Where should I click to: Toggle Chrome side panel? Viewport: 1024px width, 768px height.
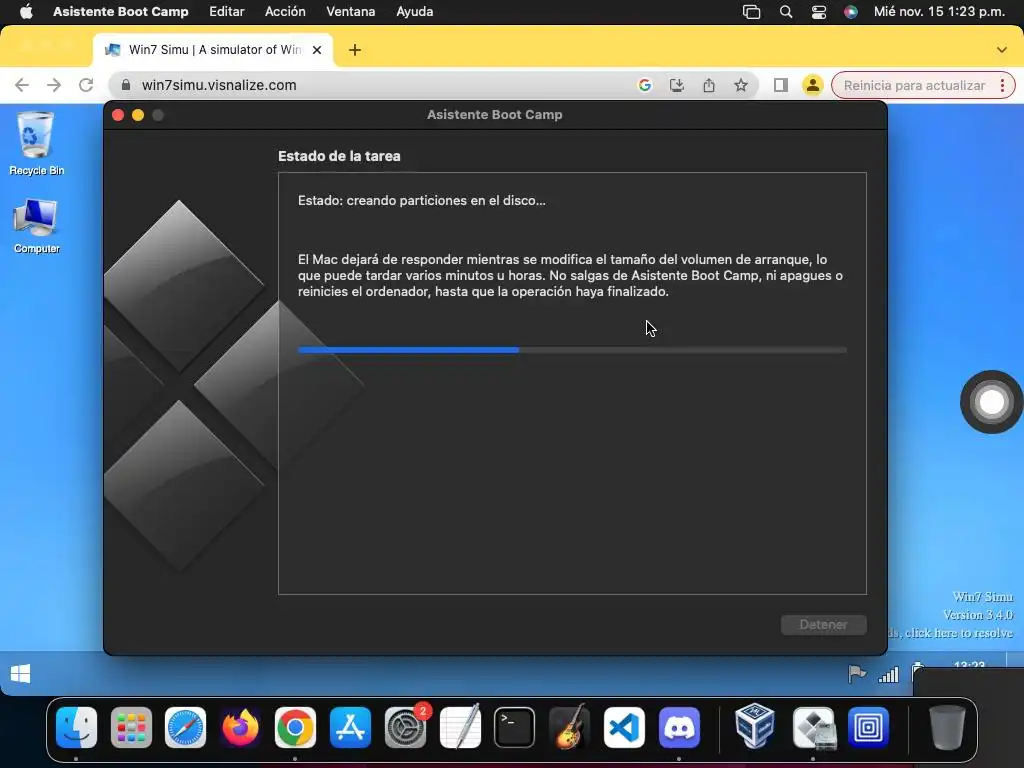coord(780,85)
